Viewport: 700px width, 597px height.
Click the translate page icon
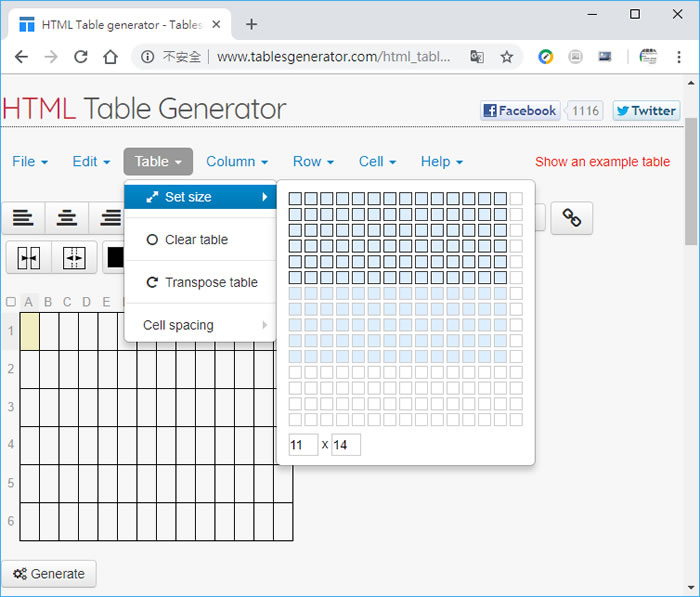tap(478, 57)
